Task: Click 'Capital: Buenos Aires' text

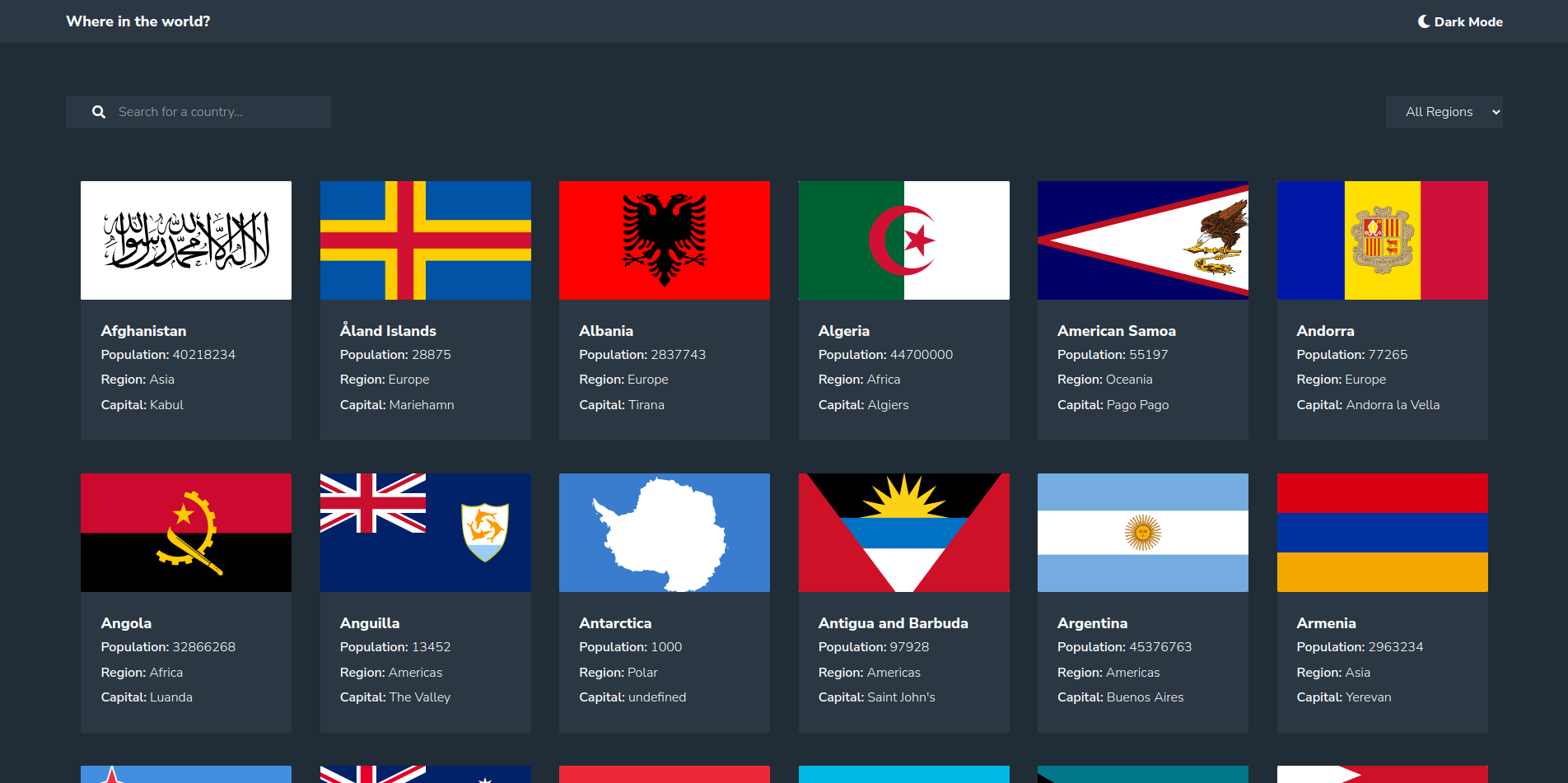Action: [x=1121, y=697]
